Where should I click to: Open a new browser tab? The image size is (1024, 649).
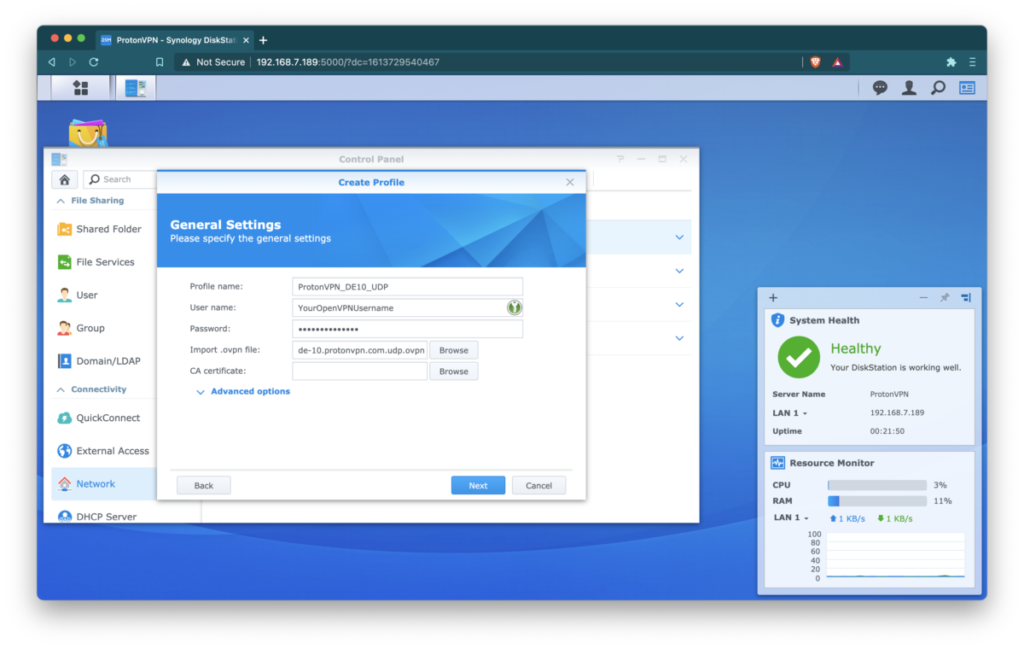pos(263,40)
